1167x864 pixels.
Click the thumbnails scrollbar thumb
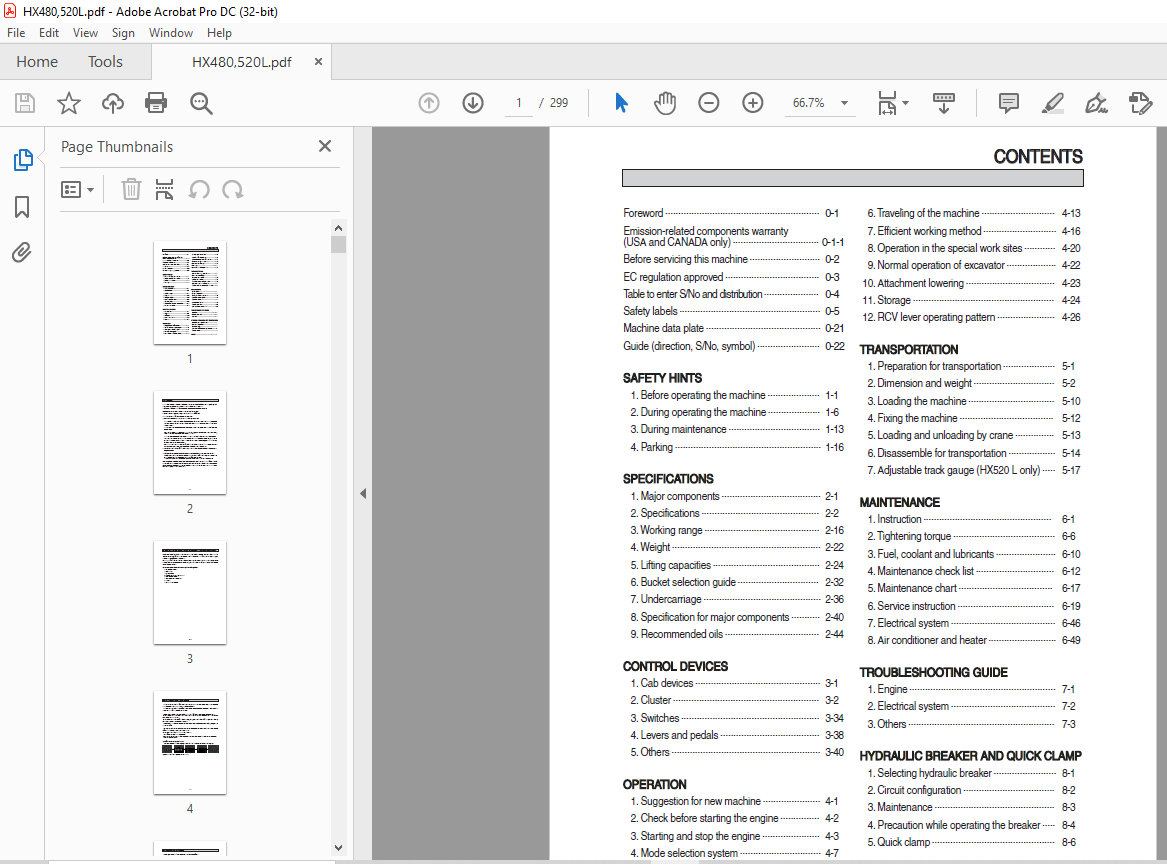339,244
